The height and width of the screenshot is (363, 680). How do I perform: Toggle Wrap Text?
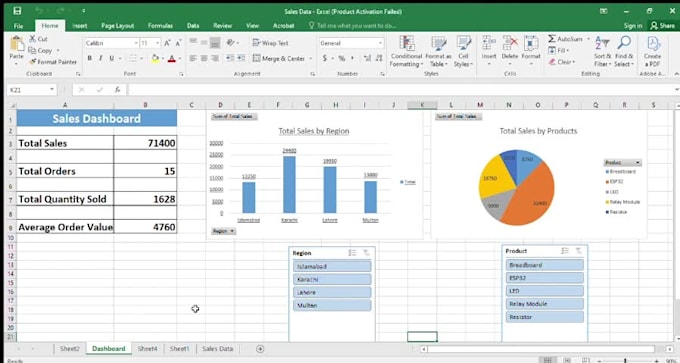click(x=271, y=43)
